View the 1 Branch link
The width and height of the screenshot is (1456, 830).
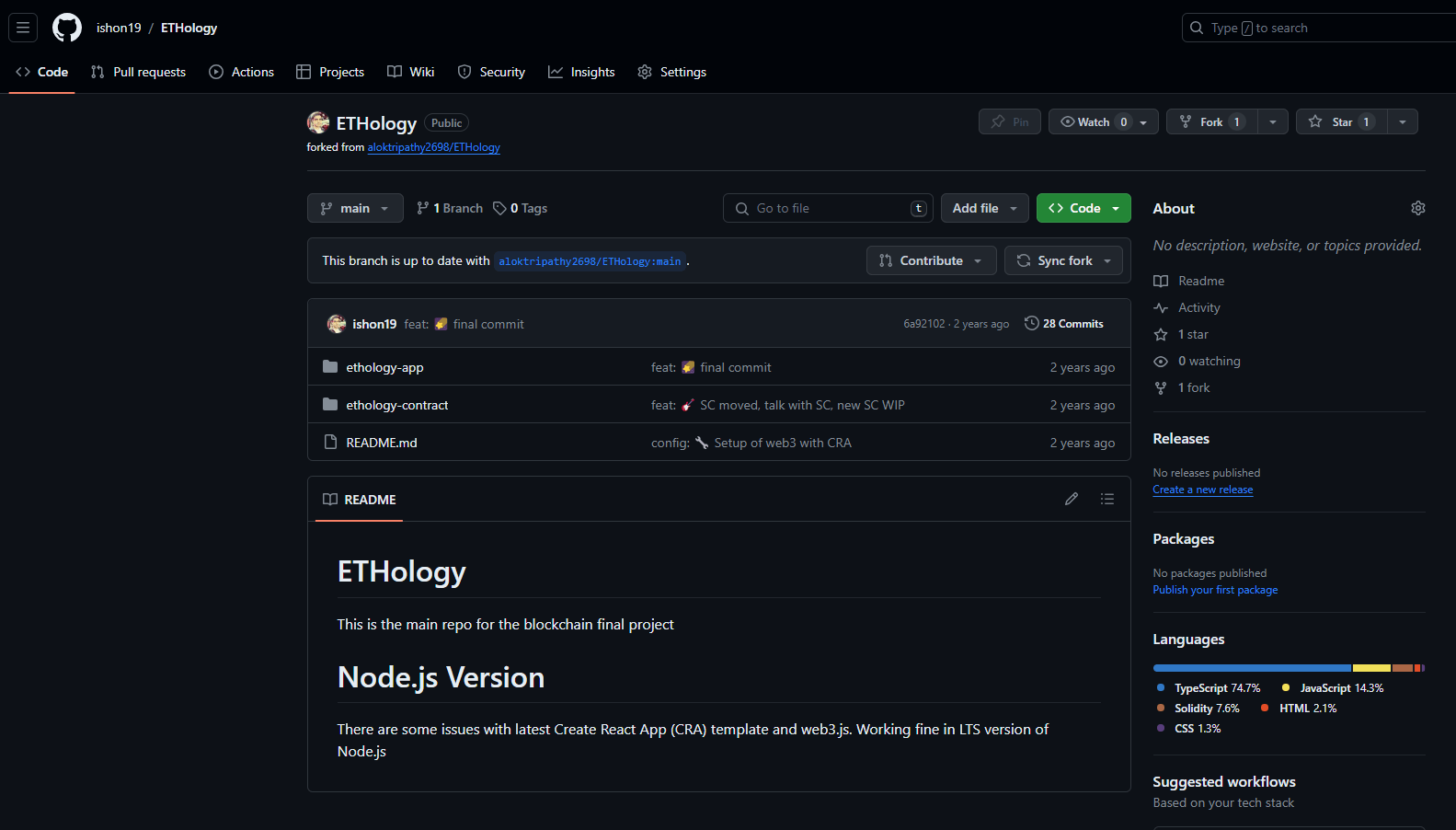(450, 208)
